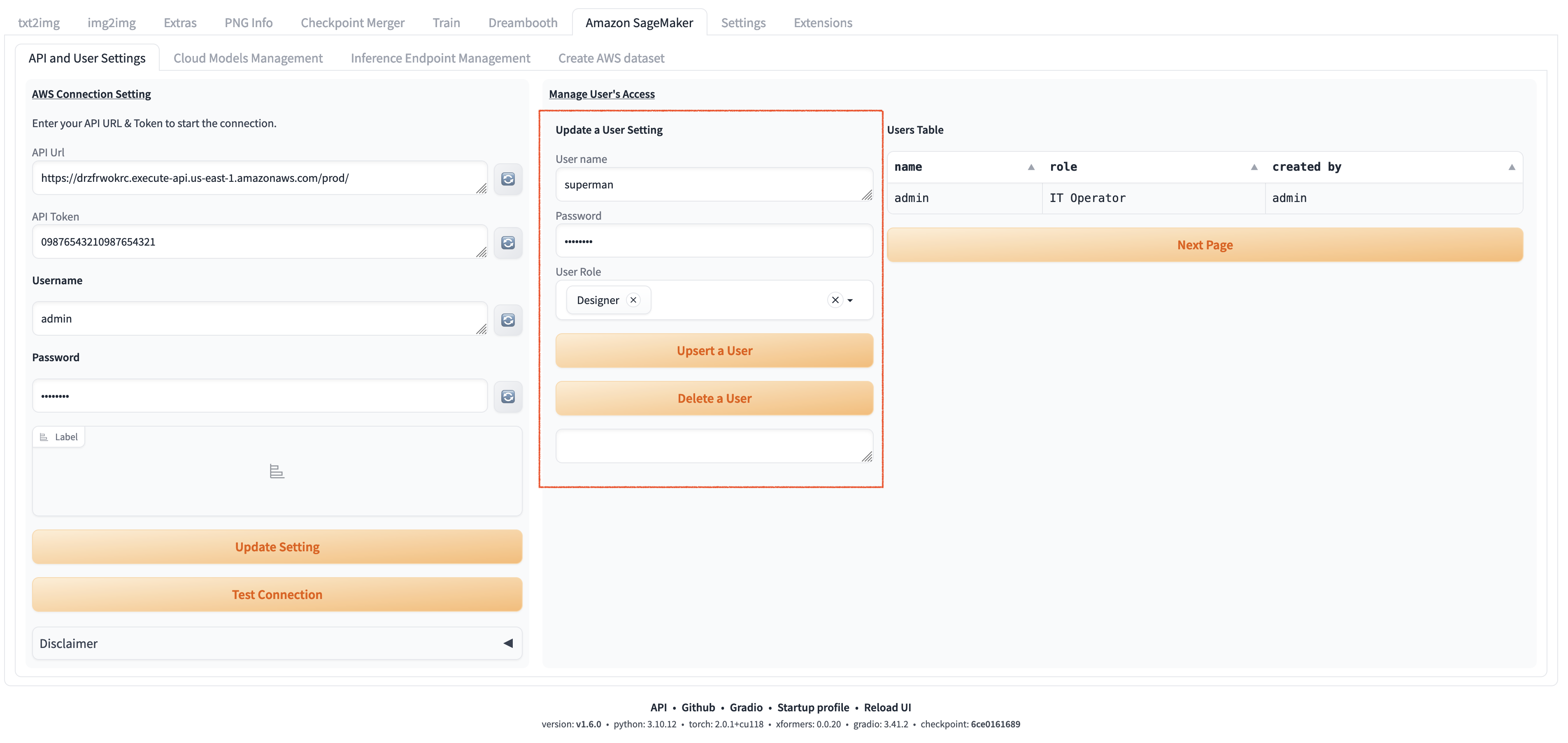Switch to Inference Endpoint Management tab
Screen dimensions: 1568x743
click(440, 58)
